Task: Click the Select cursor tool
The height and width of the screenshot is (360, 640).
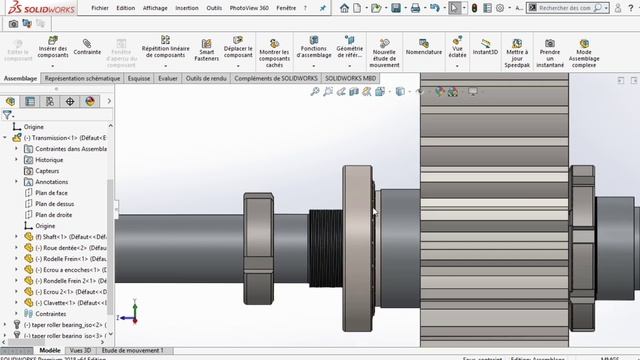Action: (x=454, y=8)
